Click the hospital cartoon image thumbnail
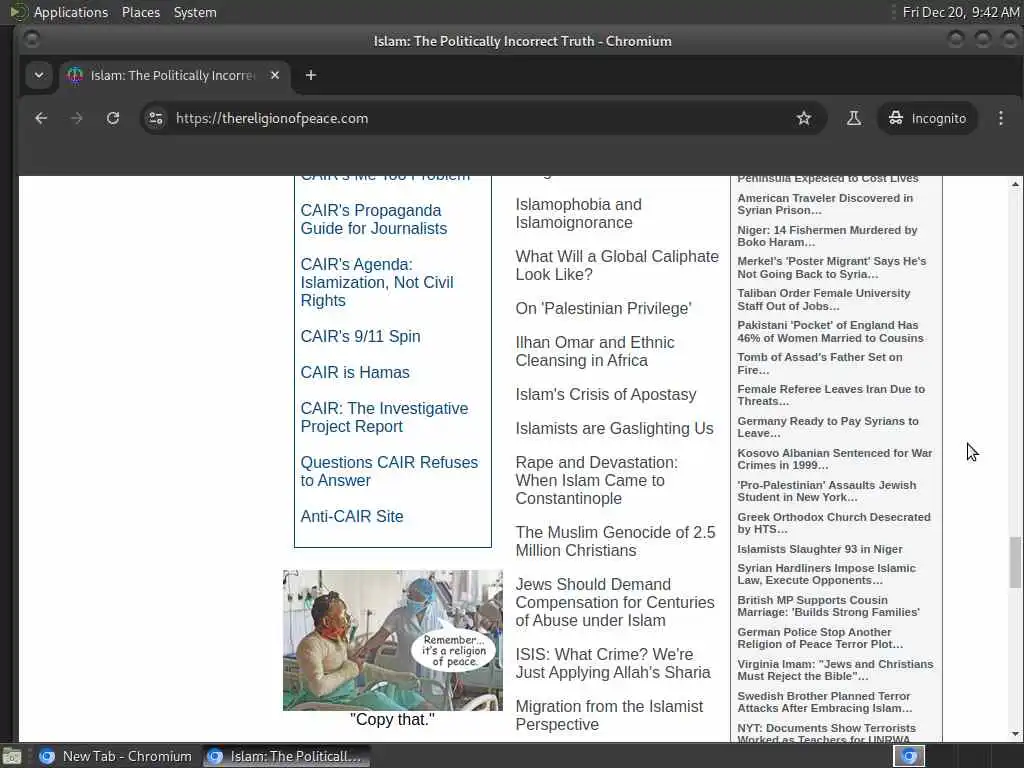This screenshot has height=768, width=1024. pos(392,640)
